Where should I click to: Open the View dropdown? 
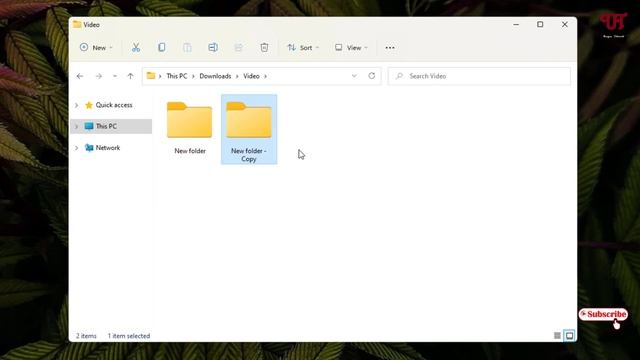[x=351, y=48]
